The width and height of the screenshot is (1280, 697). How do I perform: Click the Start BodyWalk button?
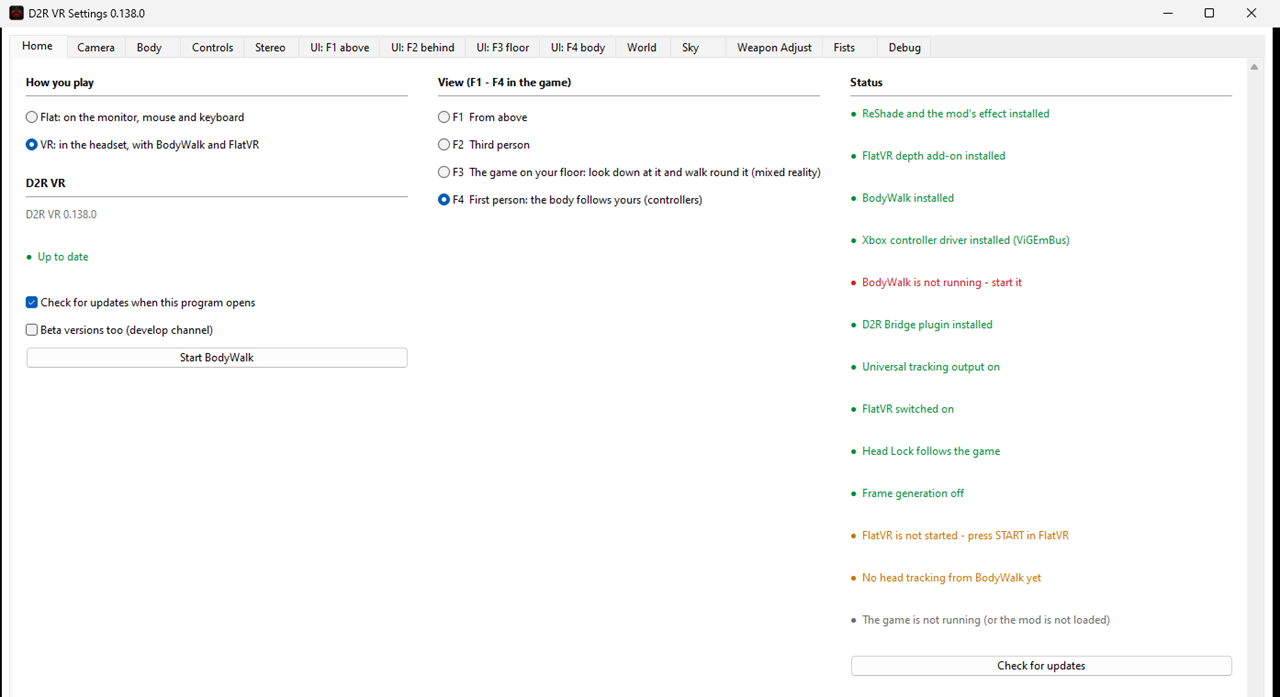click(x=217, y=357)
